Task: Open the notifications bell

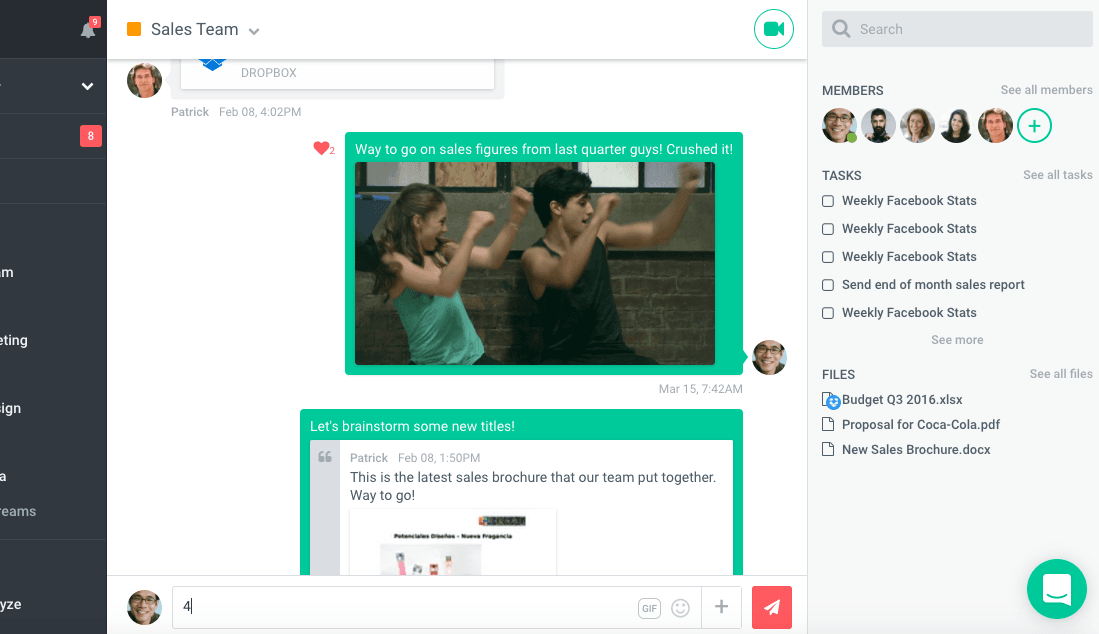Action: [x=88, y=30]
